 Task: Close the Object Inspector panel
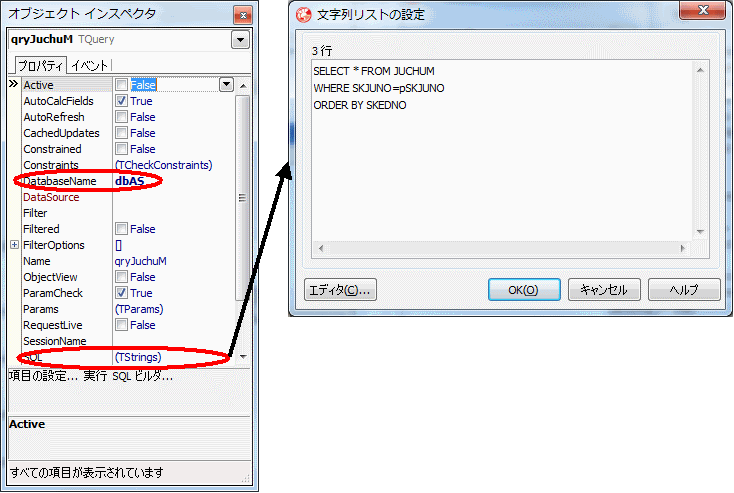click(243, 15)
